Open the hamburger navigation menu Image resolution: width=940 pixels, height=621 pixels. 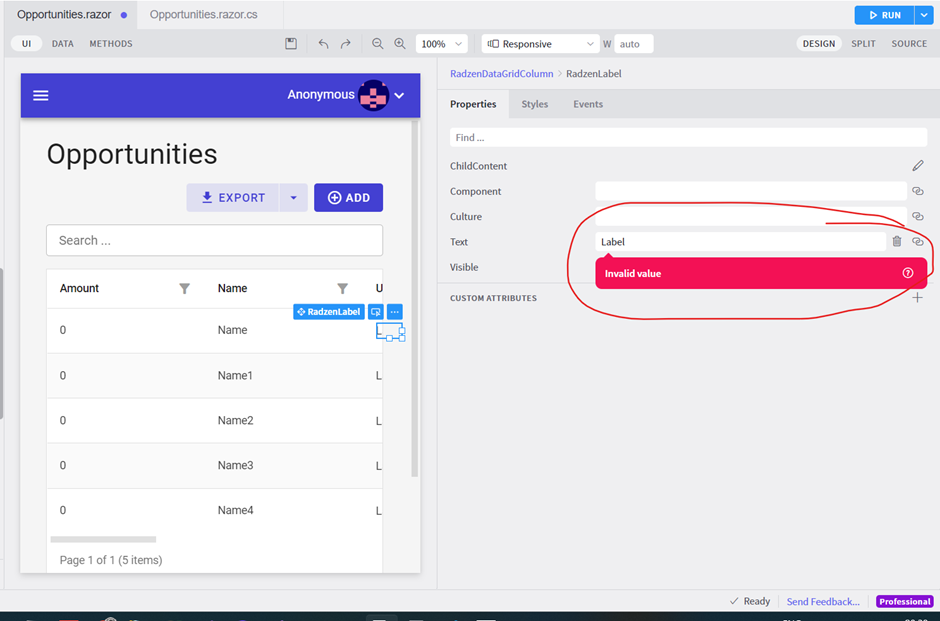tap(41, 95)
